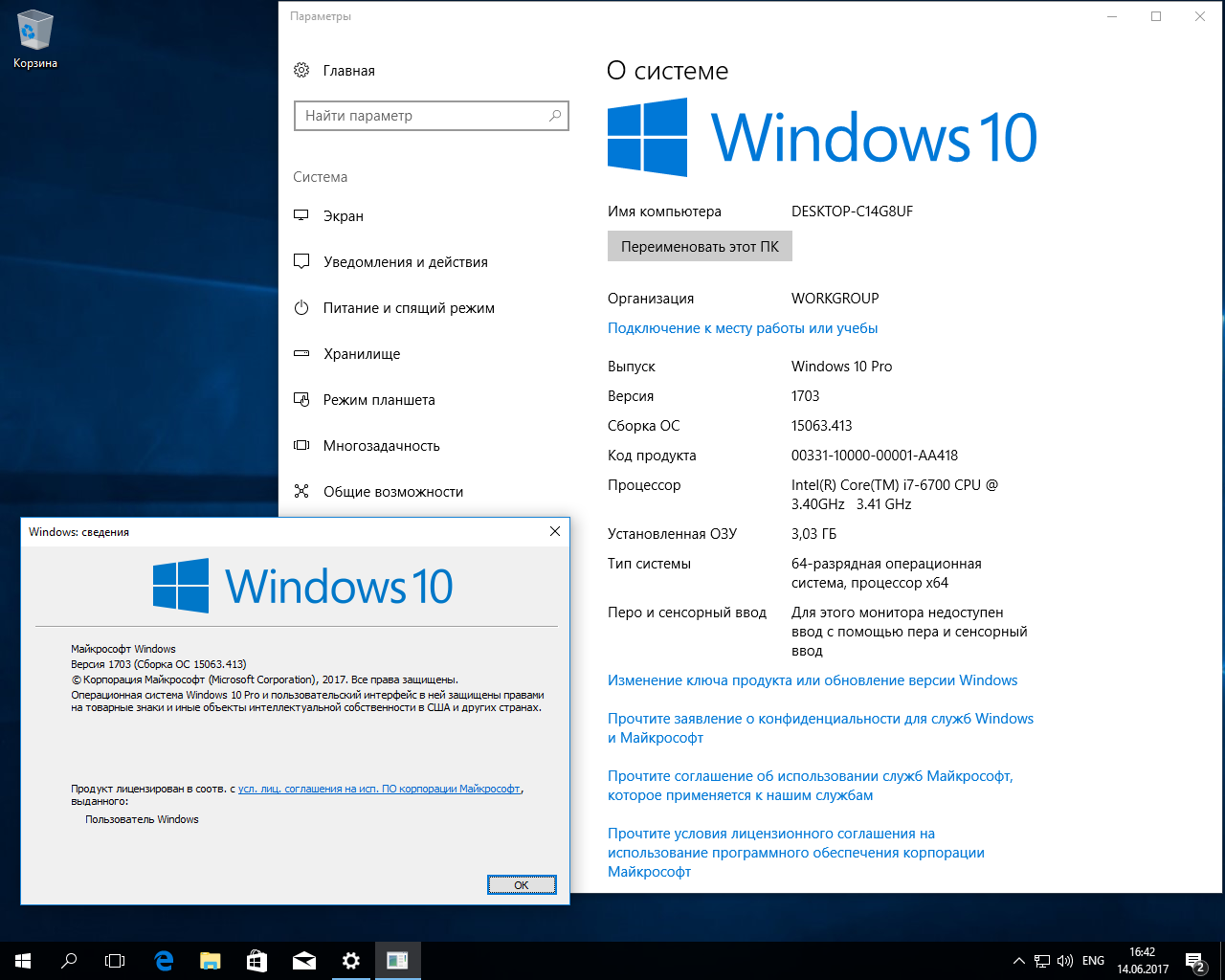The image size is (1225, 980).
Task: Switch the ENG input language indicator
Action: click(1093, 961)
